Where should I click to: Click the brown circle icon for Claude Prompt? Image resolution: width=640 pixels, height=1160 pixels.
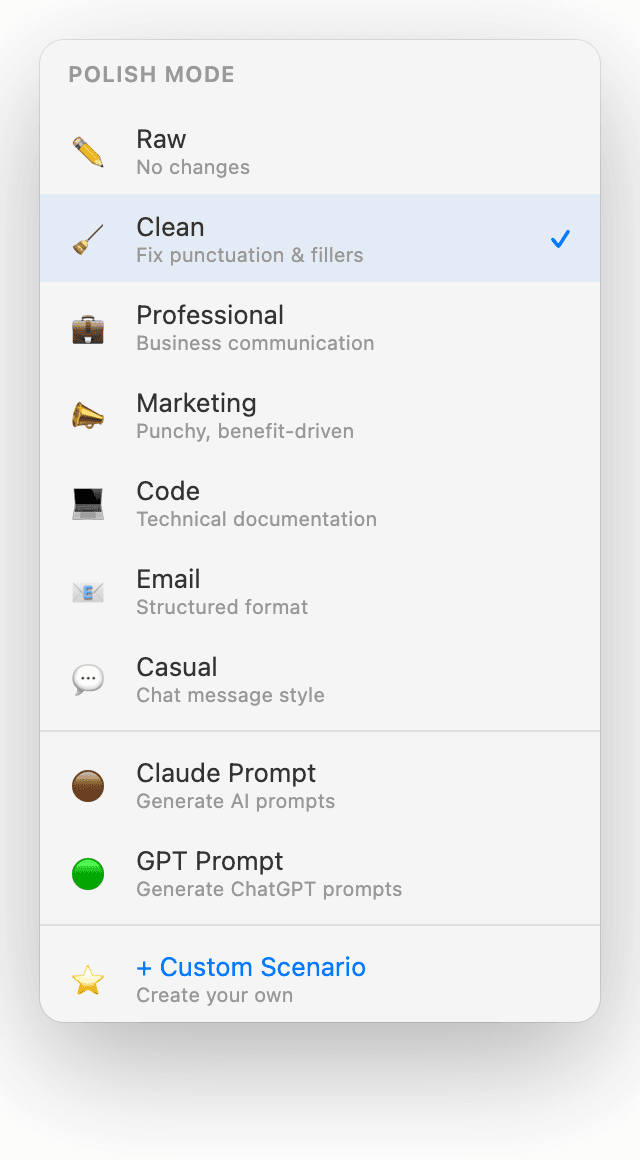[88, 785]
